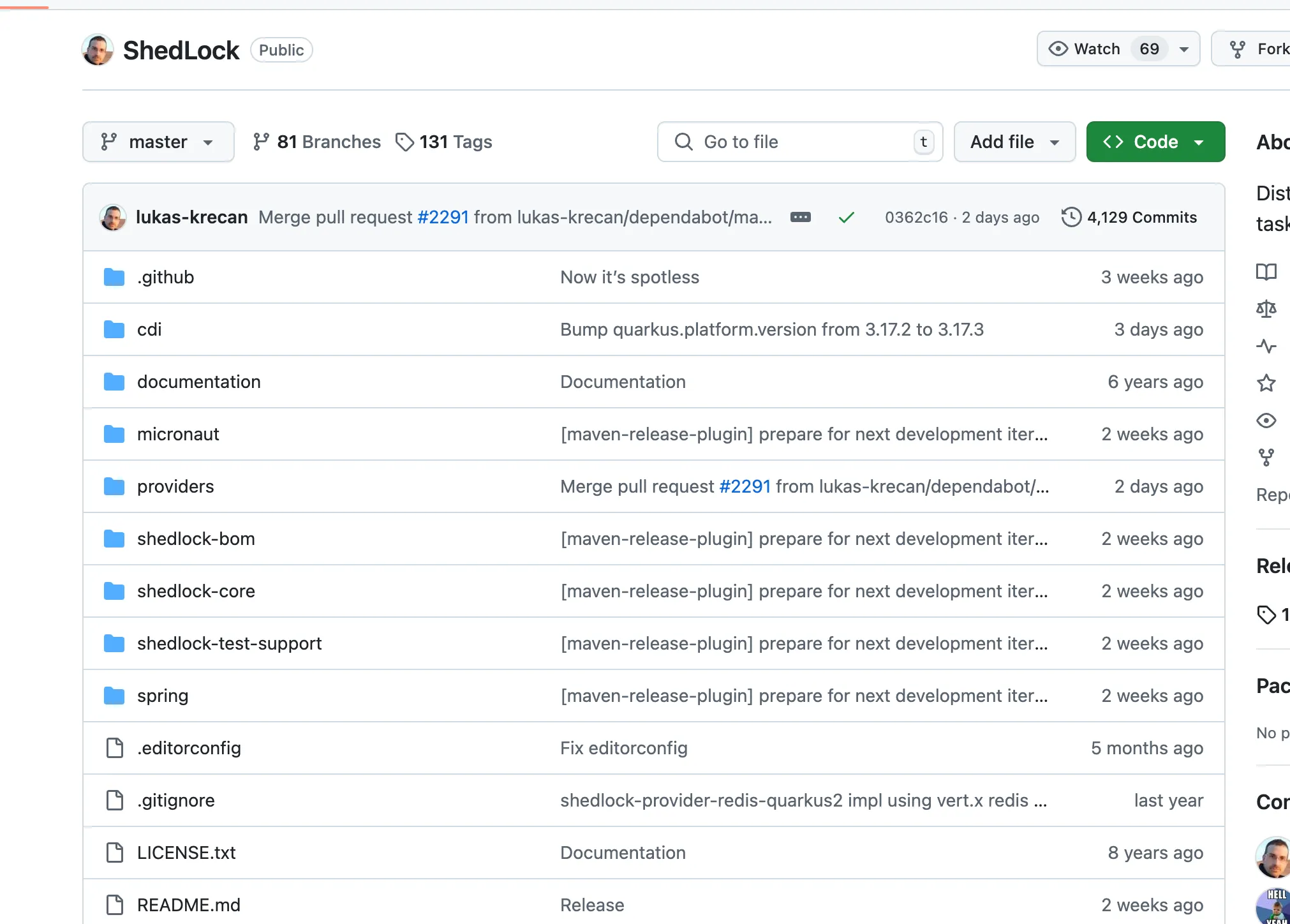Image resolution: width=1290 pixels, height=924 pixels.
Task: Click the Readme book icon in sidebar
Action: pyautogui.click(x=1266, y=272)
